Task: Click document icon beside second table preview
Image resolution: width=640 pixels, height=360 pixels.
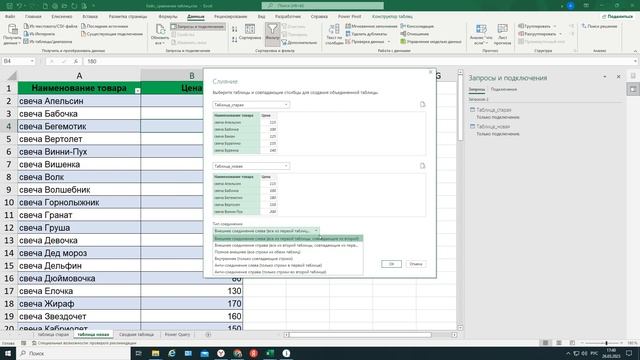Action: click(422, 166)
